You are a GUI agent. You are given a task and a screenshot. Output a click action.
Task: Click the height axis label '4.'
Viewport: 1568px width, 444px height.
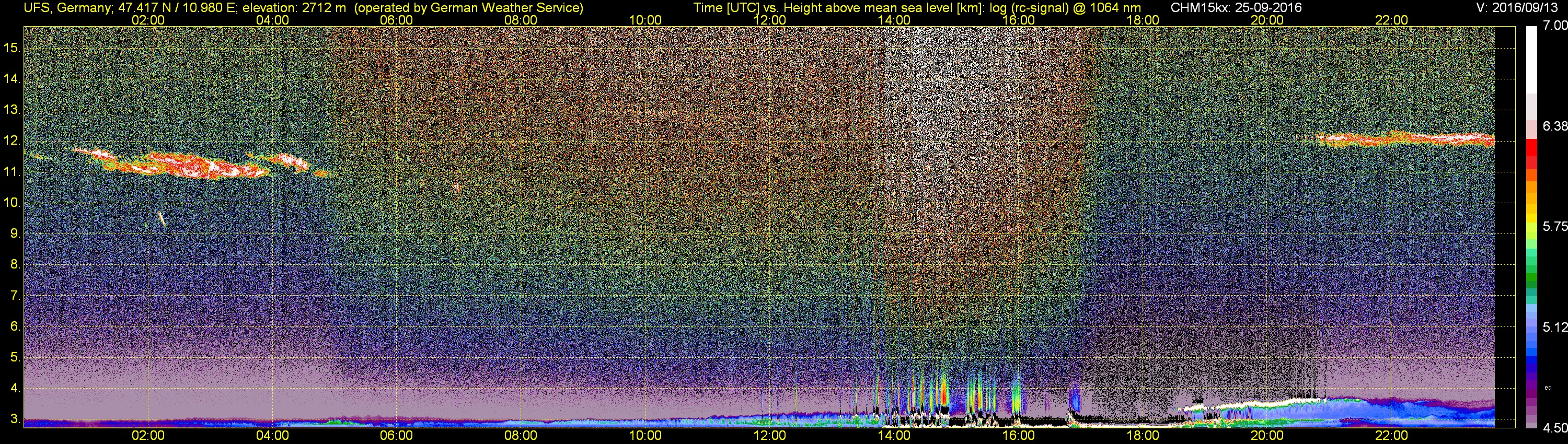click(x=15, y=388)
